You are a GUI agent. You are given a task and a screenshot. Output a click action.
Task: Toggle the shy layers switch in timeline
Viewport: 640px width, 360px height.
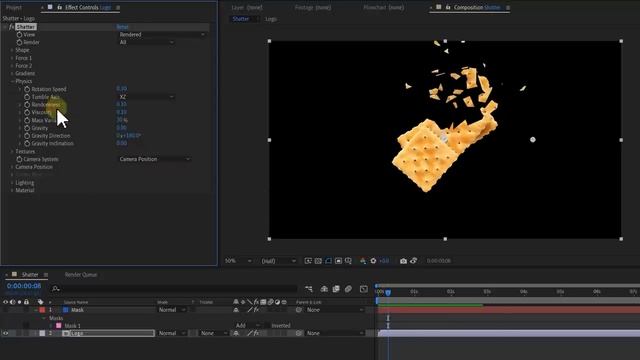click(324, 289)
